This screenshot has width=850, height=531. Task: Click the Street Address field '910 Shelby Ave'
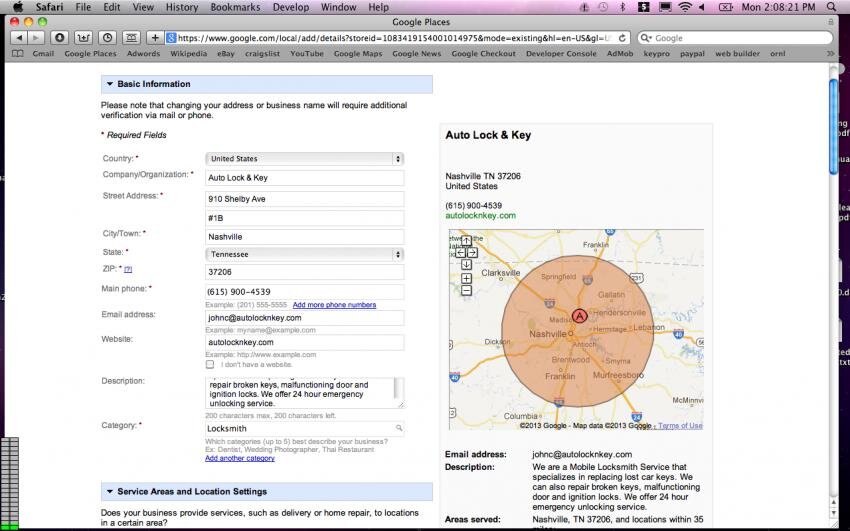[x=305, y=199]
